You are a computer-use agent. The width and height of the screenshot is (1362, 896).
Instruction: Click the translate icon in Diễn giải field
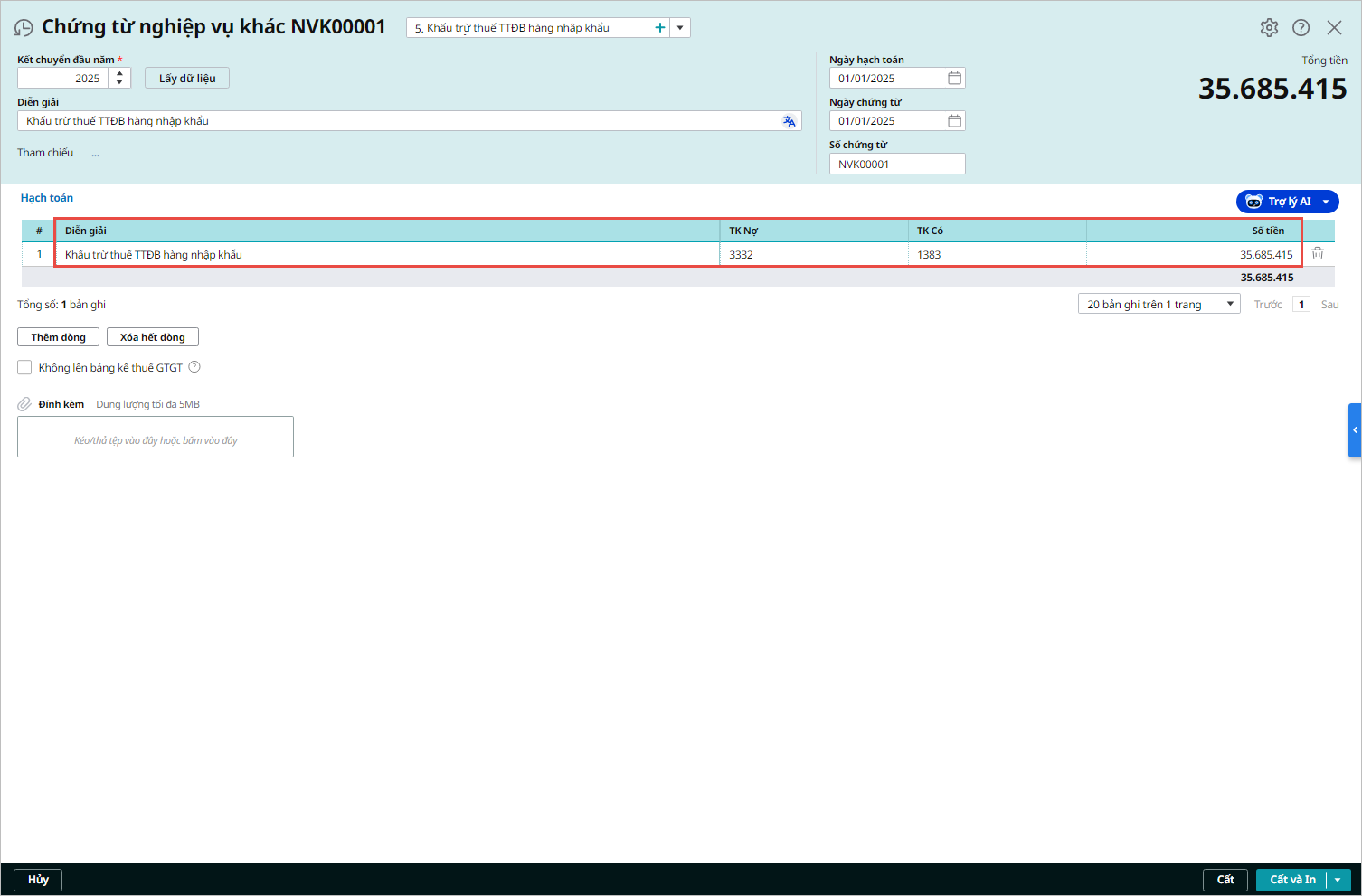click(x=789, y=121)
